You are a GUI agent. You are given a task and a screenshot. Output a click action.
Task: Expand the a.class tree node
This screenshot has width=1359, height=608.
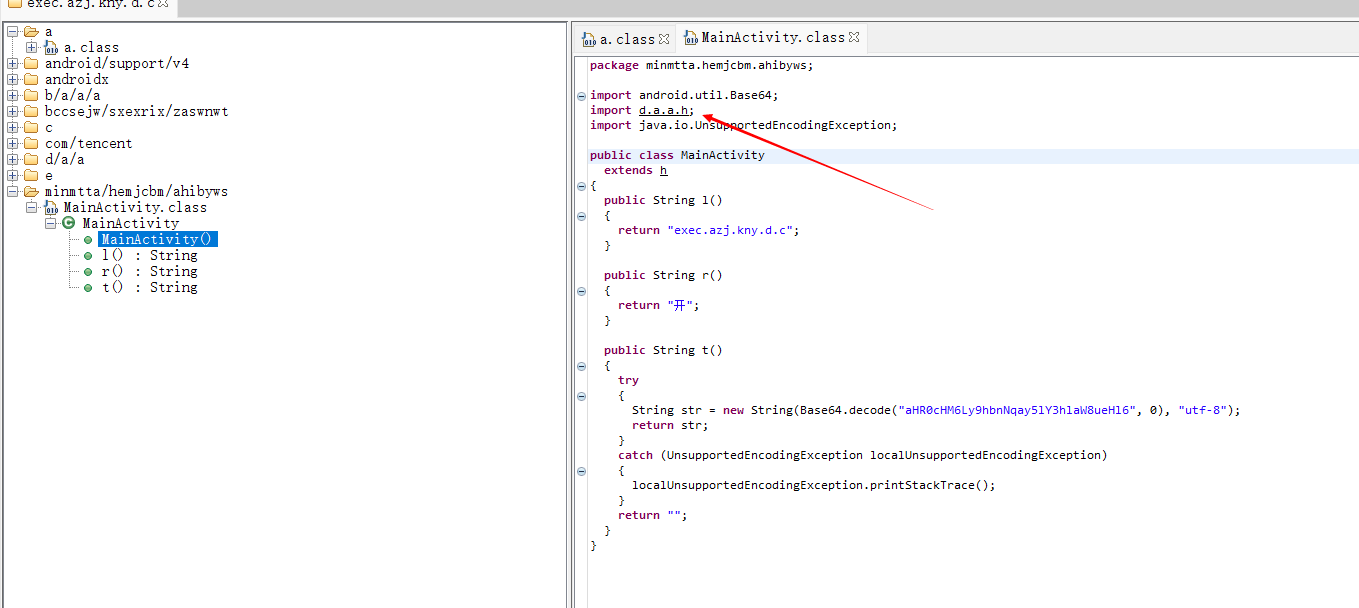click(32, 47)
